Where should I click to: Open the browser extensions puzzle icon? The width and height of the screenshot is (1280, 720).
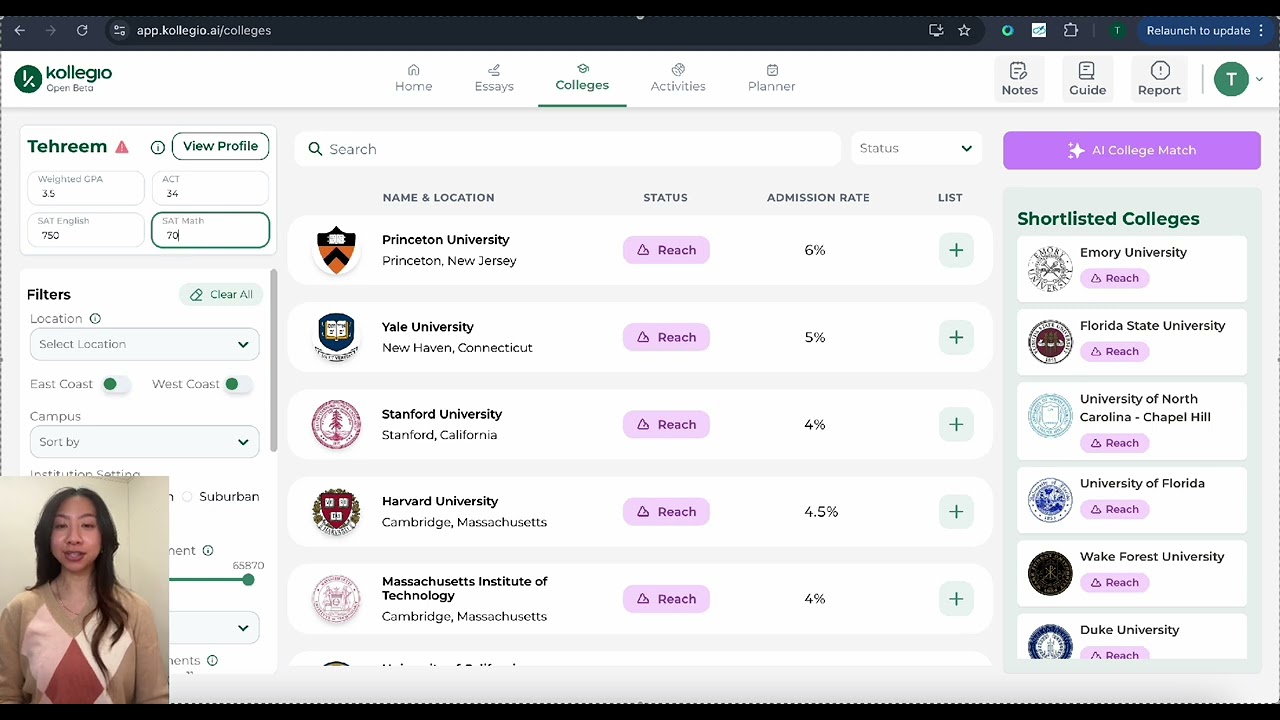pyautogui.click(x=1071, y=30)
